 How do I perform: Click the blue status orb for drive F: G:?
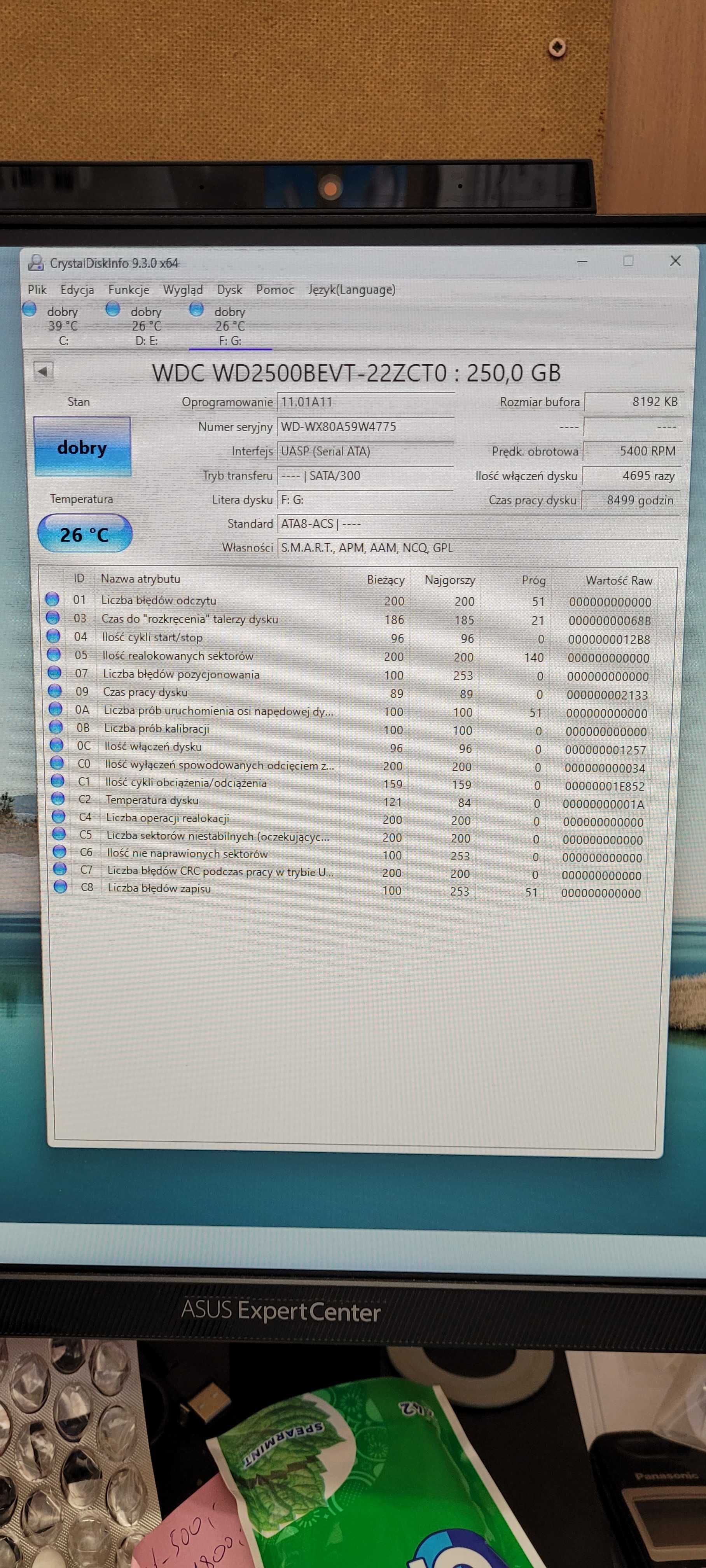click(196, 309)
